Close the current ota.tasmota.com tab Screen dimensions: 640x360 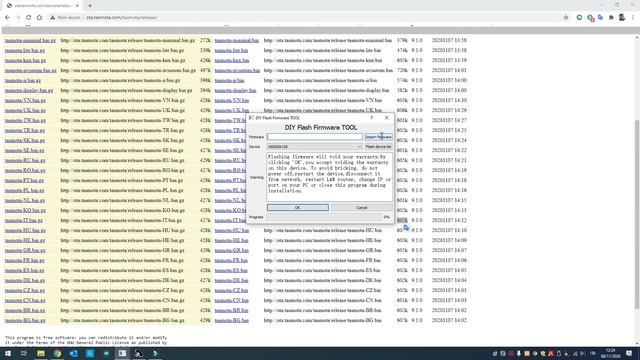(x=77, y=6)
